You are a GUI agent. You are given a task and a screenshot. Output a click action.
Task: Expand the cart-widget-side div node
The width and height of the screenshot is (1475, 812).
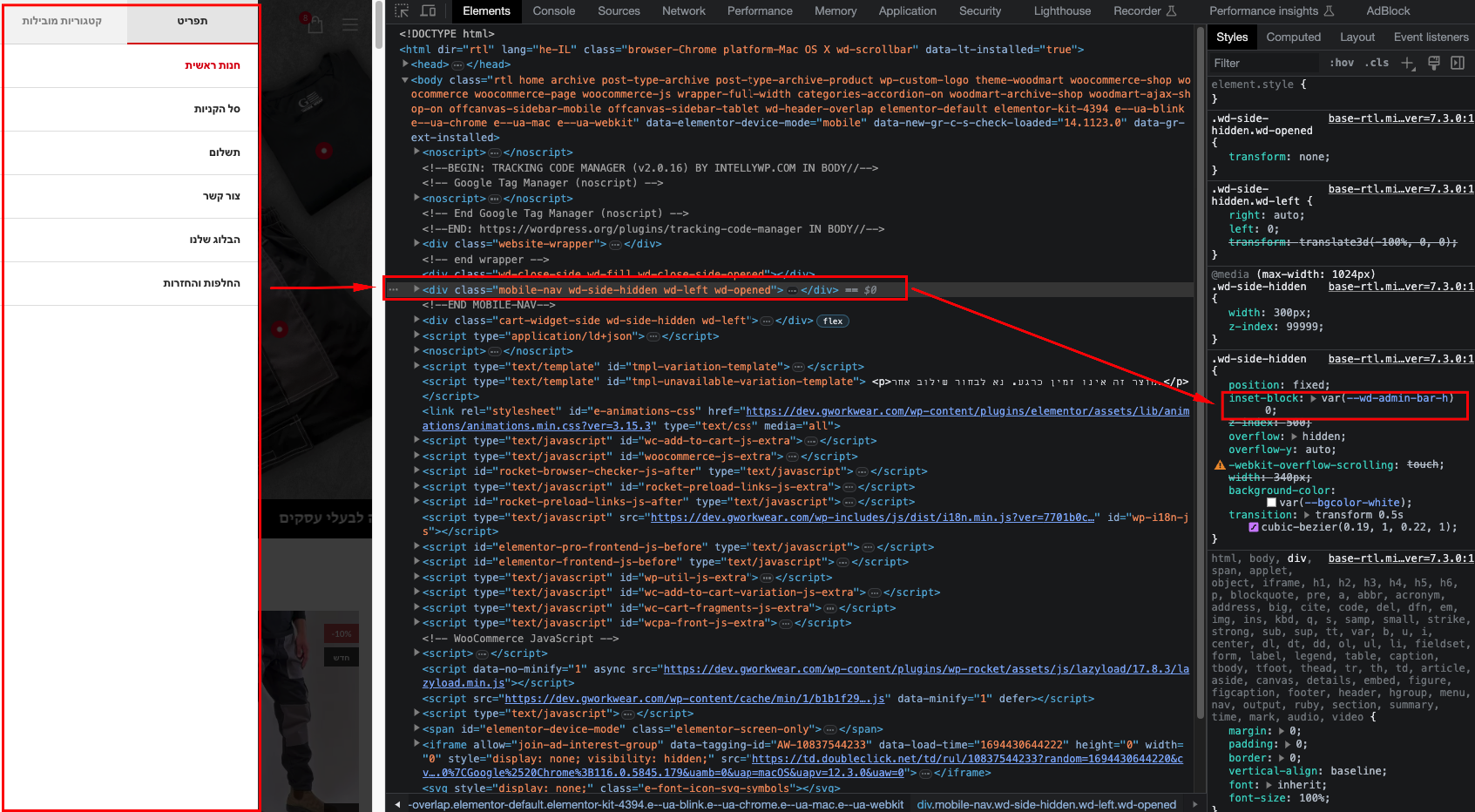click(x=416, y=321)
